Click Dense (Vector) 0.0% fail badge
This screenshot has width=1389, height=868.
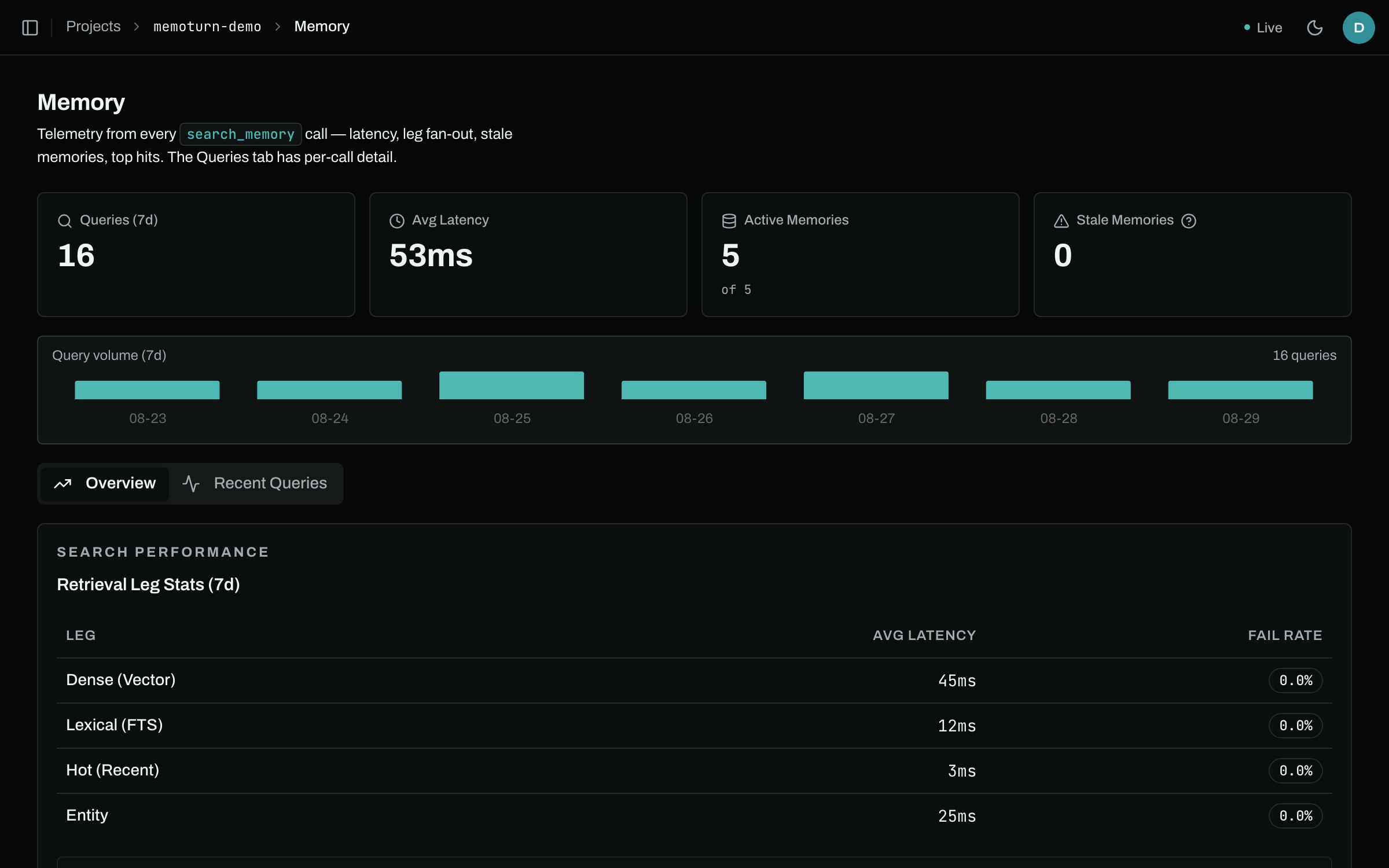tap(1296, 681)
